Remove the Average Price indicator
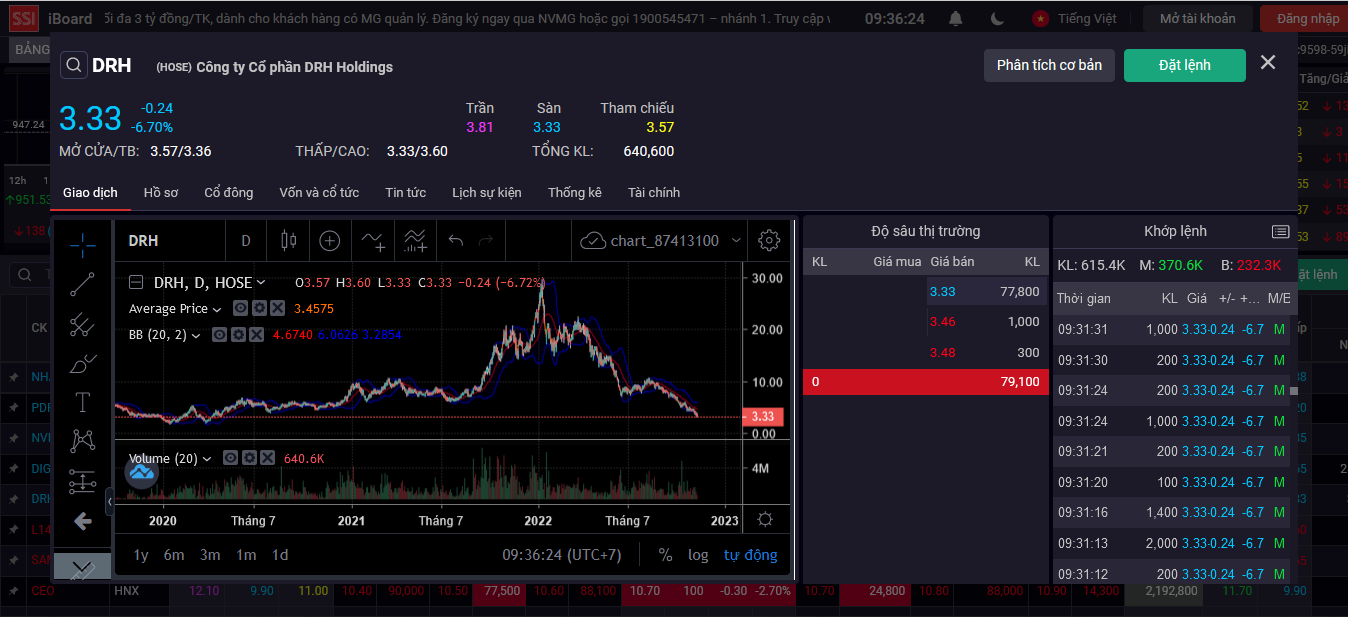 coord(278,309)
